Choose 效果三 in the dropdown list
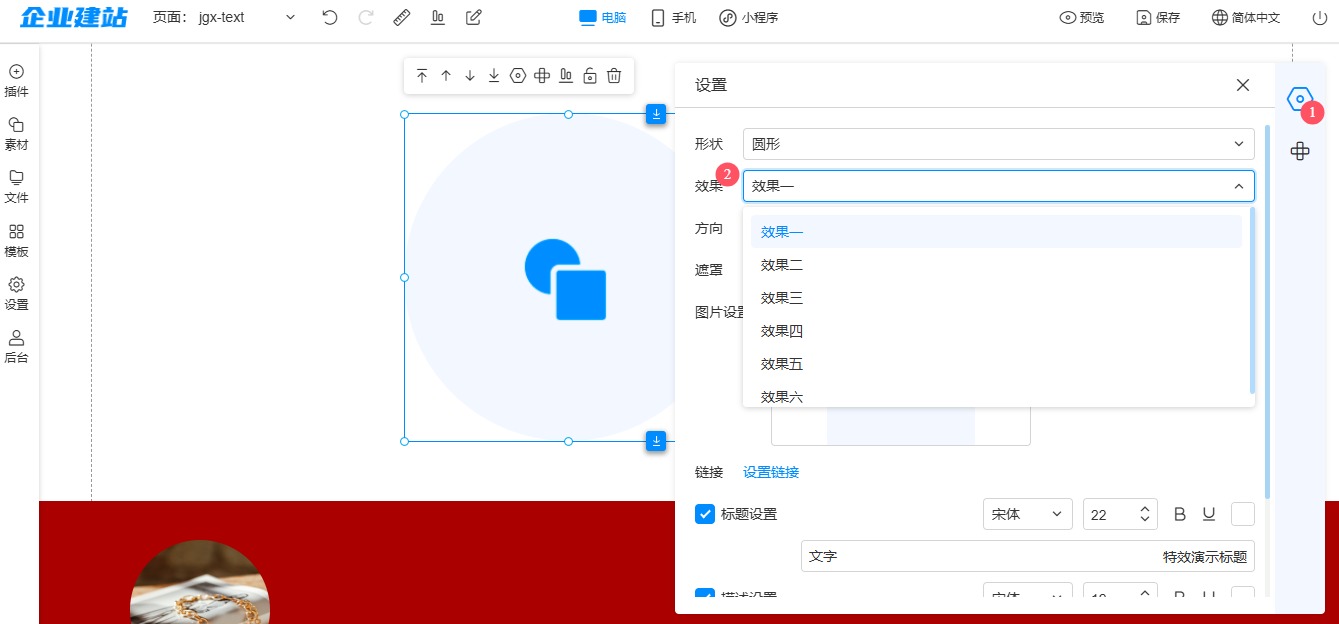 [x=996, y=298]
